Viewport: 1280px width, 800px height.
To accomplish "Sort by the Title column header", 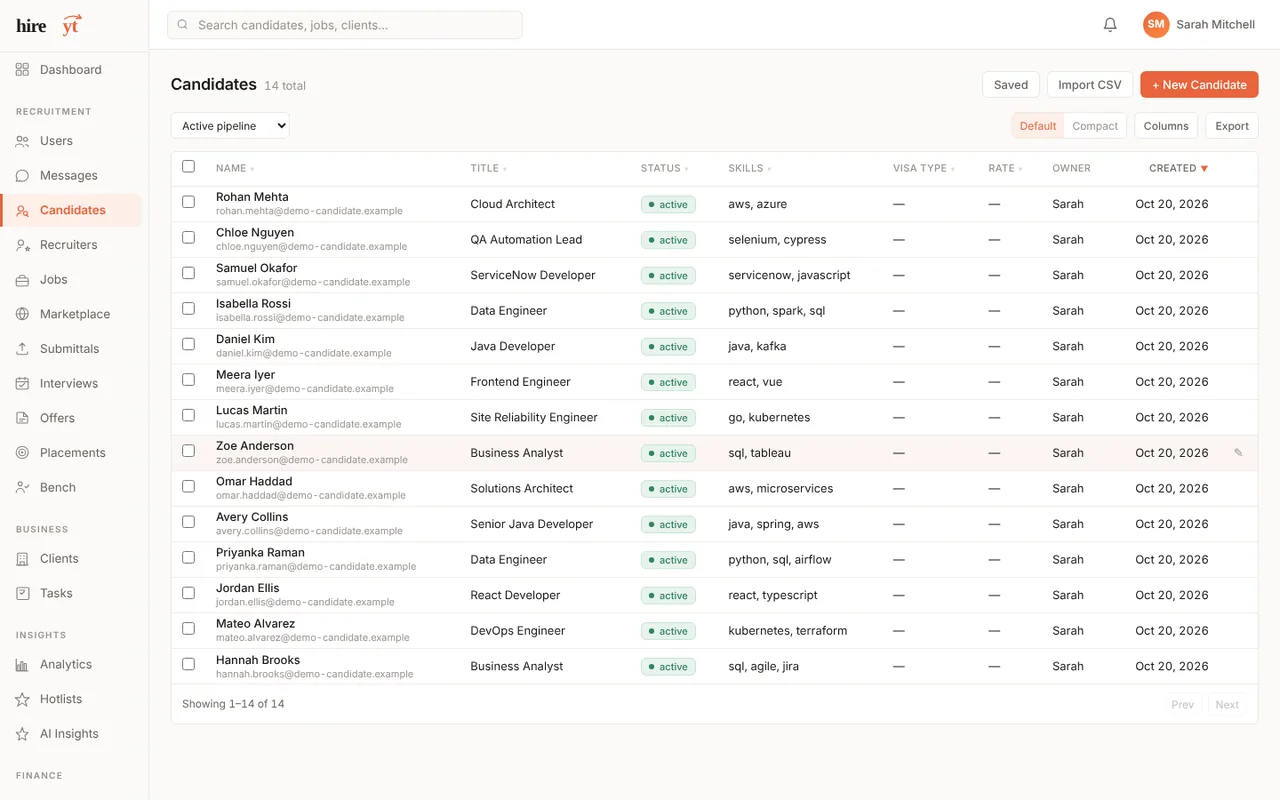I will [x=488, y=169].
